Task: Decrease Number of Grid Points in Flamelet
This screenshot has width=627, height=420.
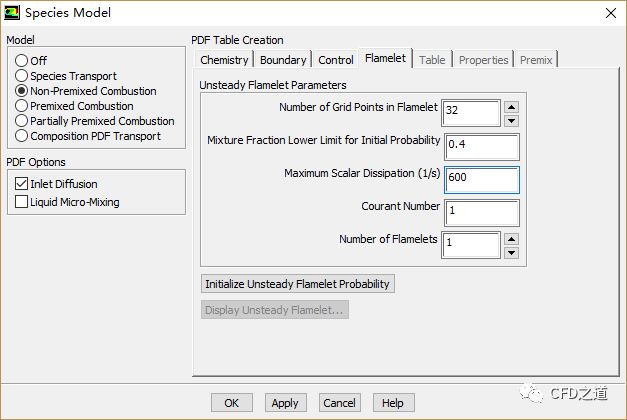Action: click(x=511, y=121)
